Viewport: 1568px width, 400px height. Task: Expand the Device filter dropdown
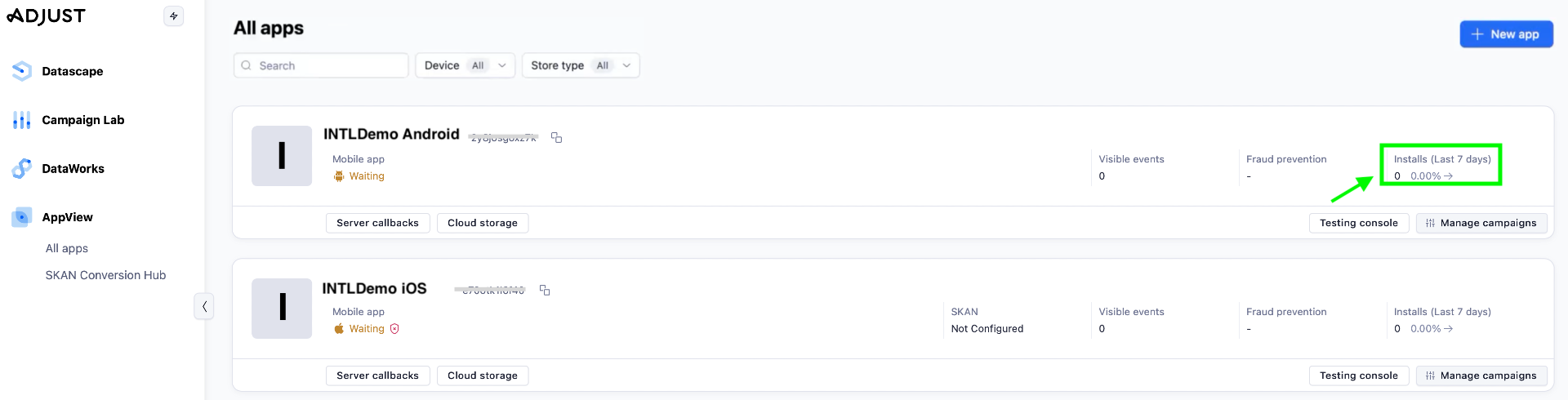(465, 65)
